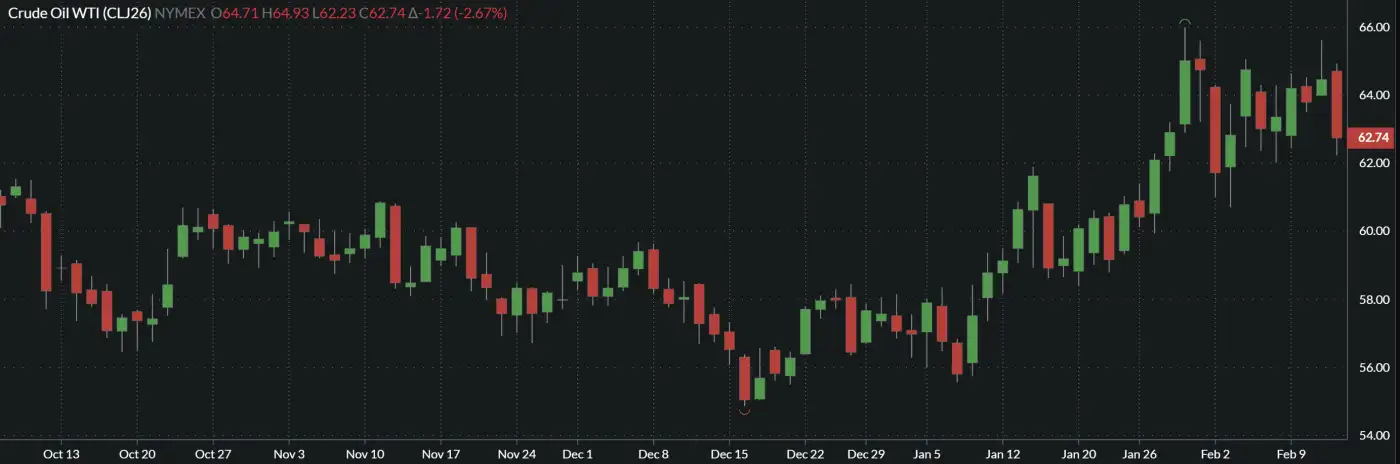Click the Feb 9 date axis label
1400x464 pixels.
[1291, 454]
